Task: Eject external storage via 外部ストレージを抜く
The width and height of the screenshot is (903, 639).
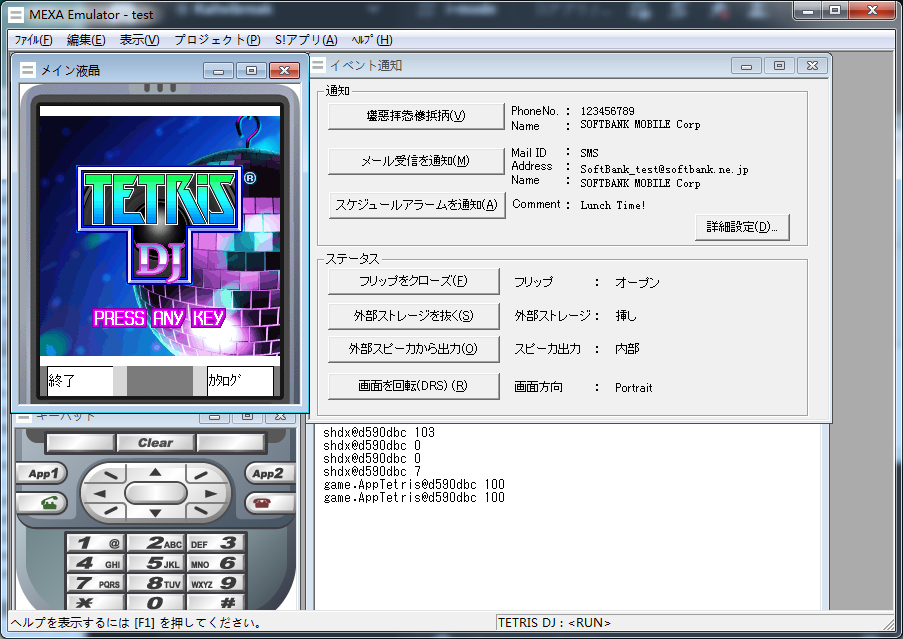Action: click(414, 315)
